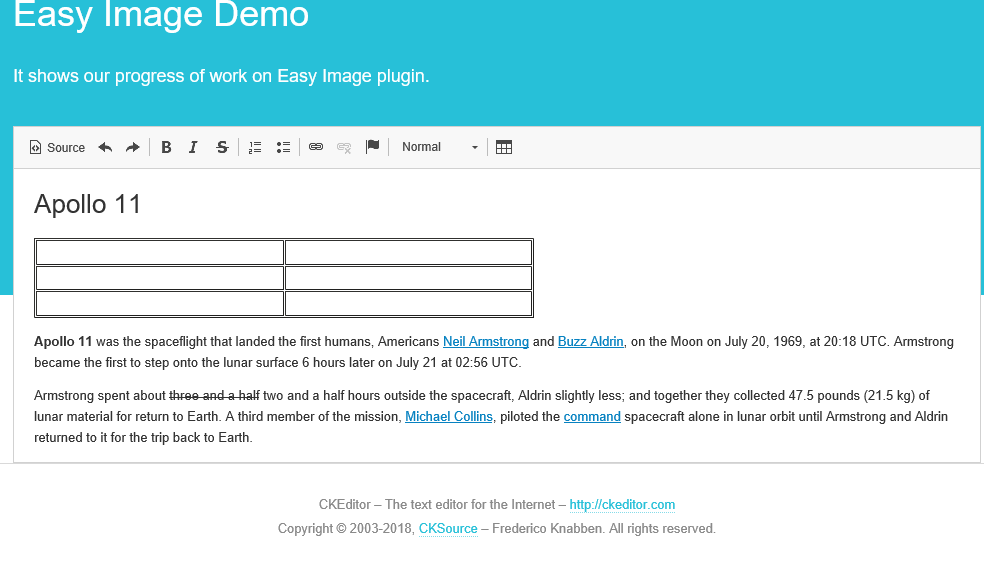Toggle bold formatting
984x588 pixels.
(x=166, y=147)
